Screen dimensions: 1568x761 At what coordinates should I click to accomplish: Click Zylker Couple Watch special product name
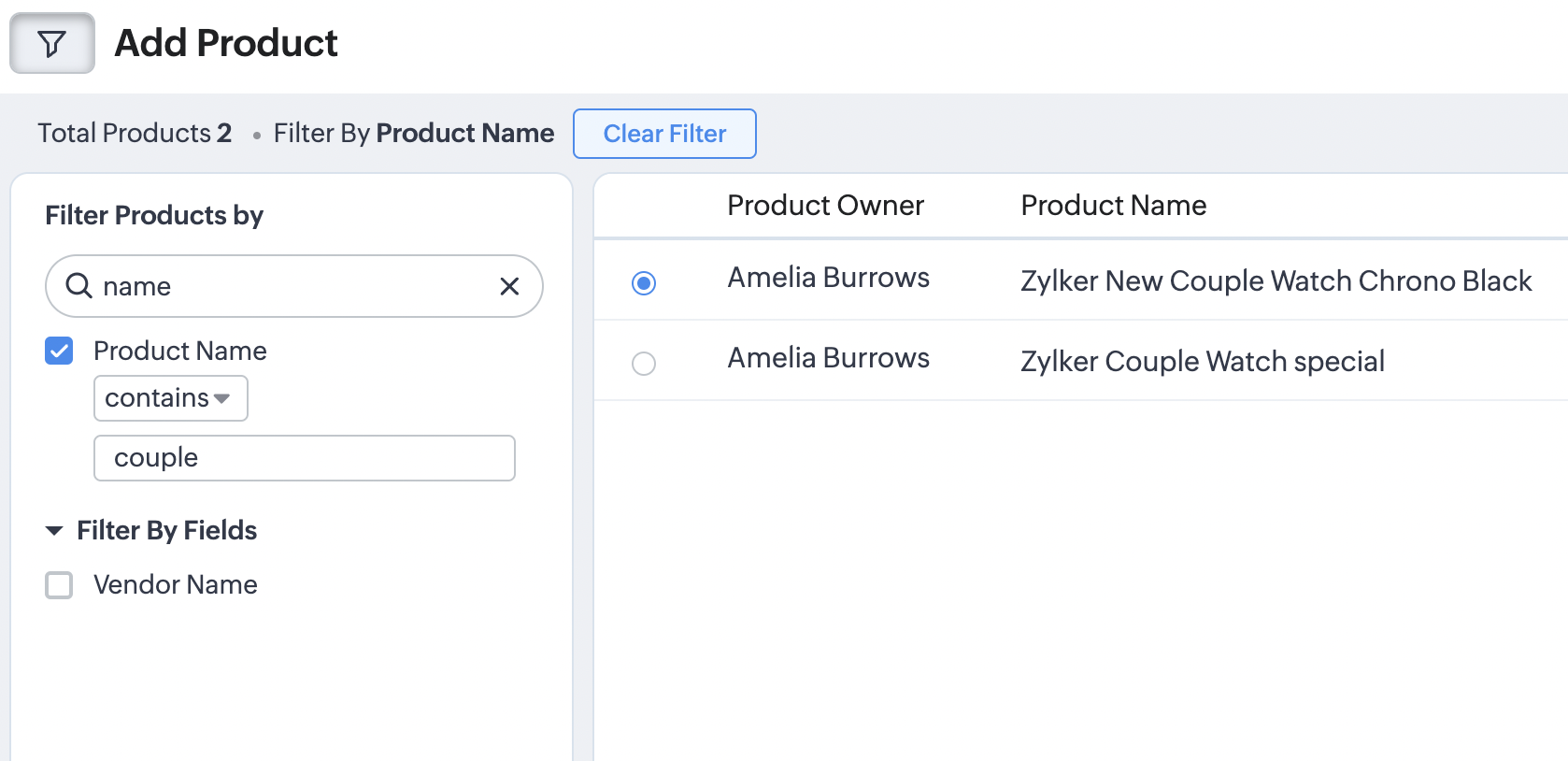pyautogui.click(x=1202, y=361)
